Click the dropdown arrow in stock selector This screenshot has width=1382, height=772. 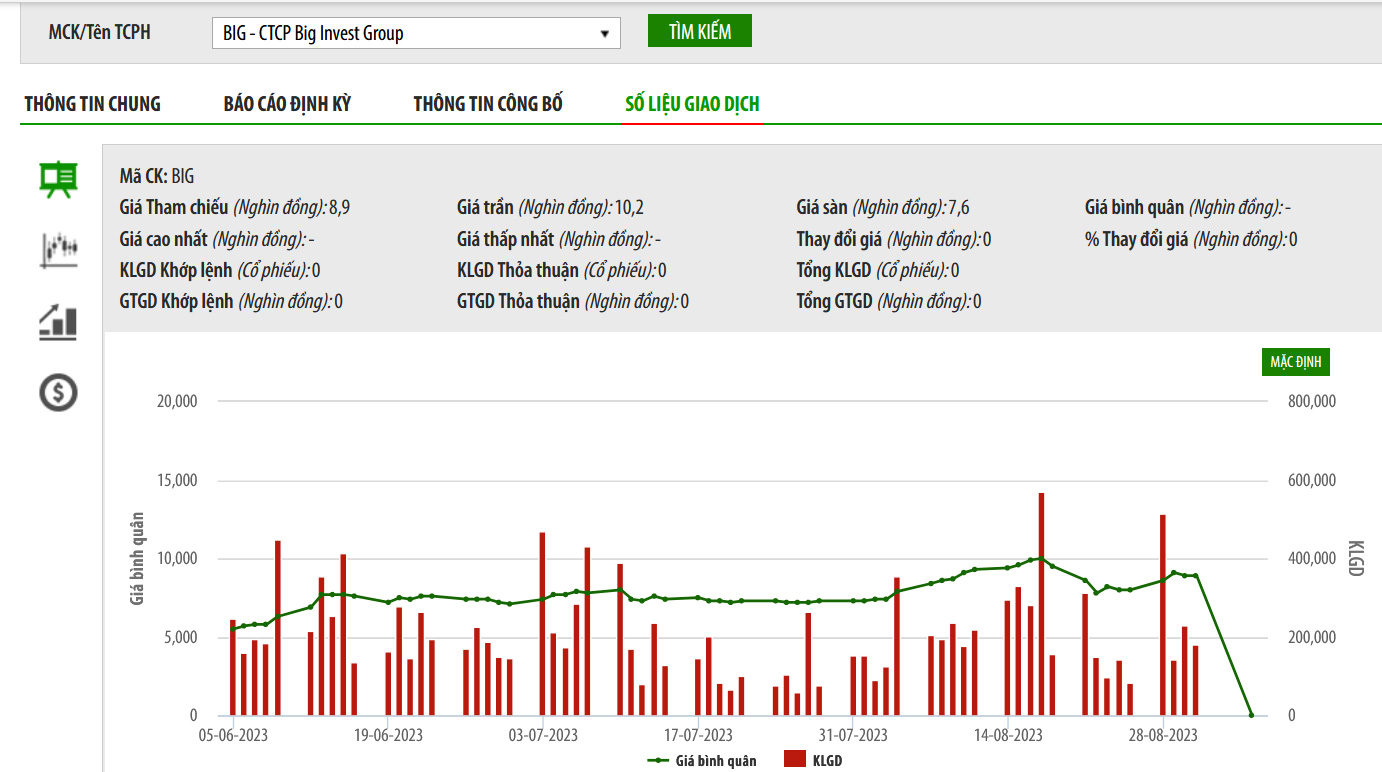(604, 34)
